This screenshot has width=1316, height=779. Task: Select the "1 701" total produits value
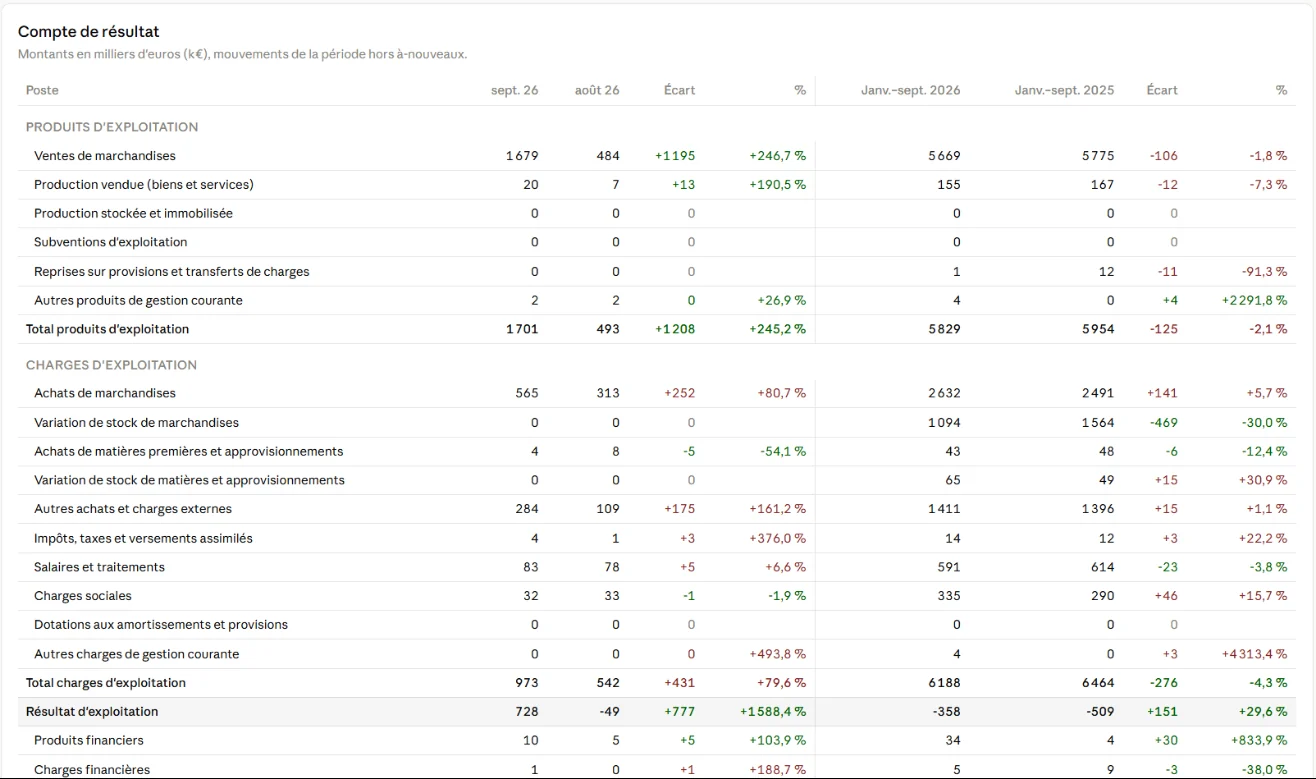(522, 329)
